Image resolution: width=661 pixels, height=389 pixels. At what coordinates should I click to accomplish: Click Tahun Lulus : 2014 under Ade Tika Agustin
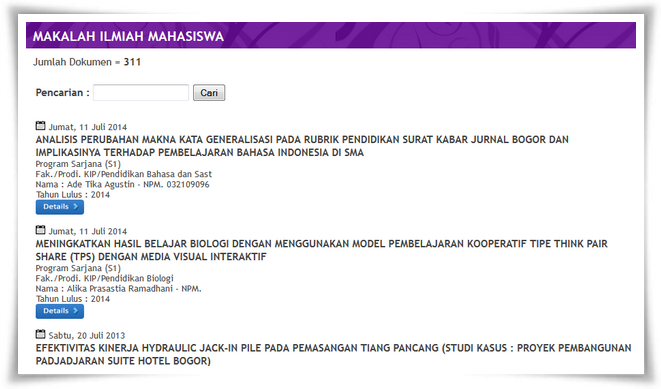[73, 195]
